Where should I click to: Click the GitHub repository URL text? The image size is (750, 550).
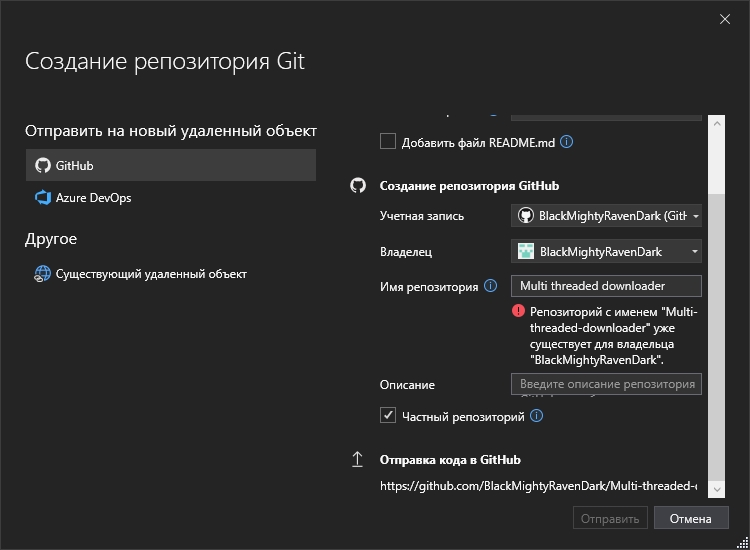pyautogui.click(x=538, y=486)
